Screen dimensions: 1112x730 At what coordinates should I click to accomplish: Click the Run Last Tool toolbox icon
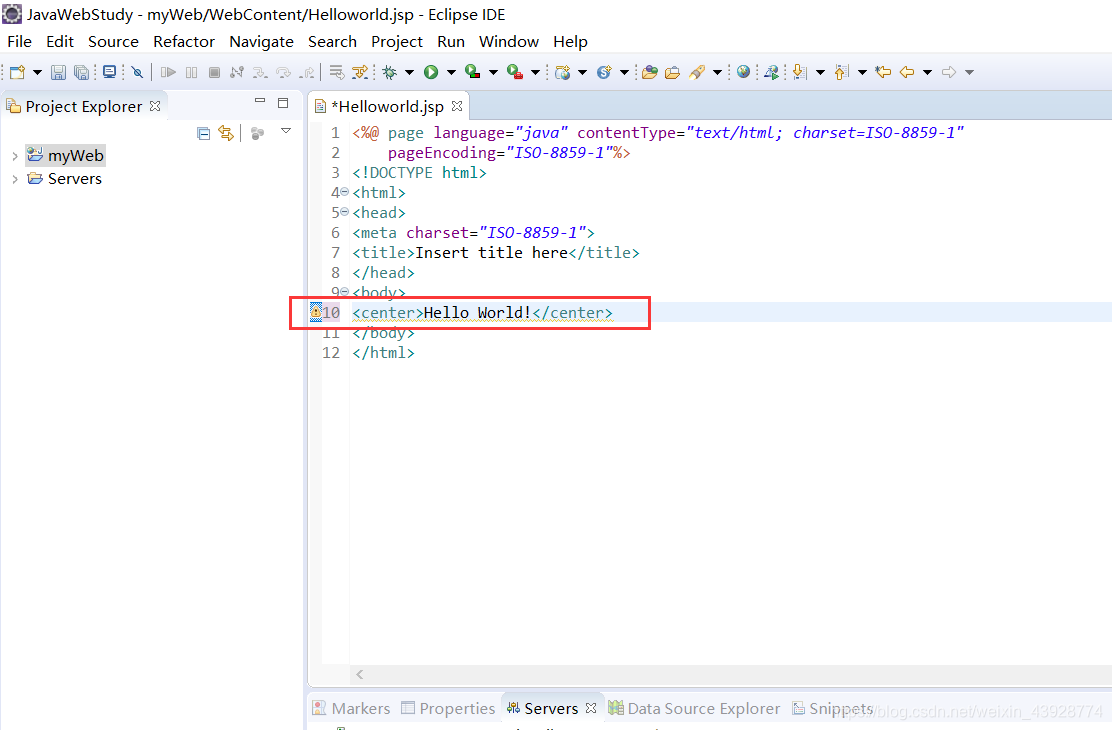point(515,72)
